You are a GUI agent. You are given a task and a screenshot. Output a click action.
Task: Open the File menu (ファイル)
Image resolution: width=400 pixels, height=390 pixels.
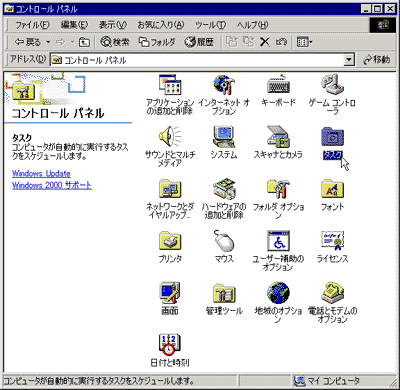click(32, 25)
